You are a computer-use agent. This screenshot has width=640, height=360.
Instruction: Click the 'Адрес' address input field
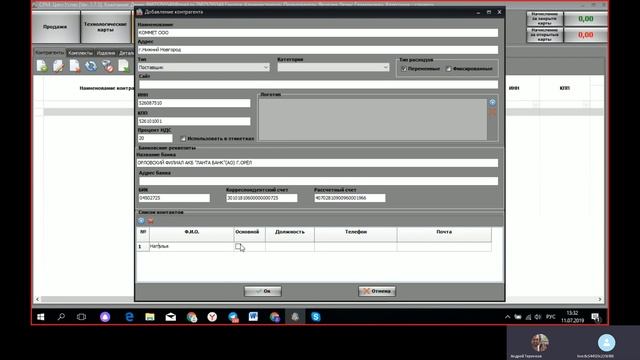click(318, 50)
